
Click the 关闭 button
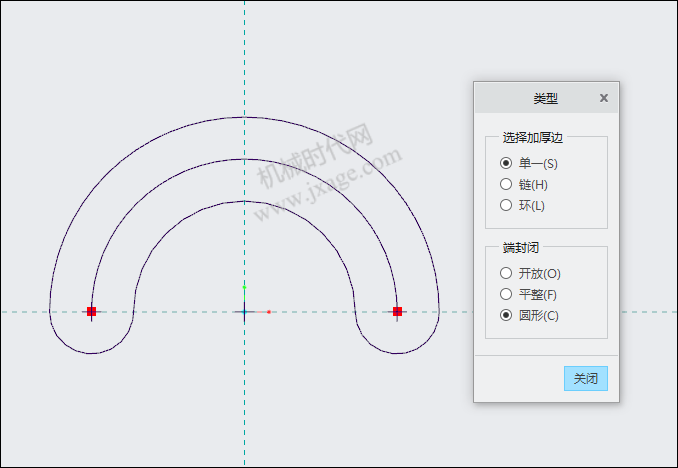tap(585, 379)
